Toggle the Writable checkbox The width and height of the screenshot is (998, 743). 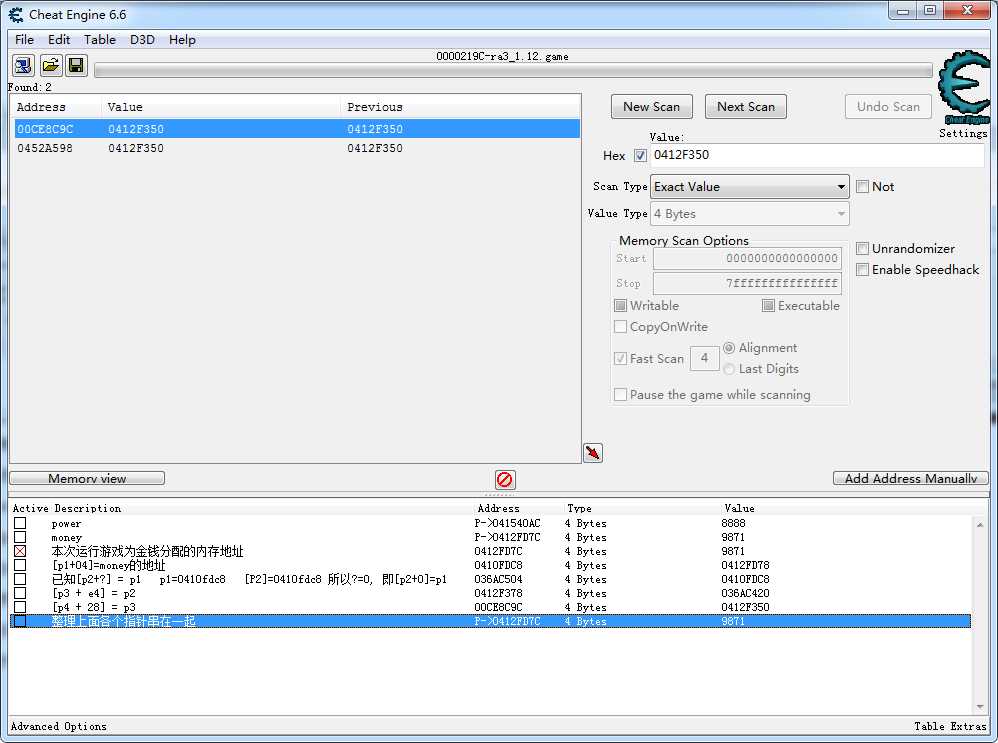(x=621, y=306)
